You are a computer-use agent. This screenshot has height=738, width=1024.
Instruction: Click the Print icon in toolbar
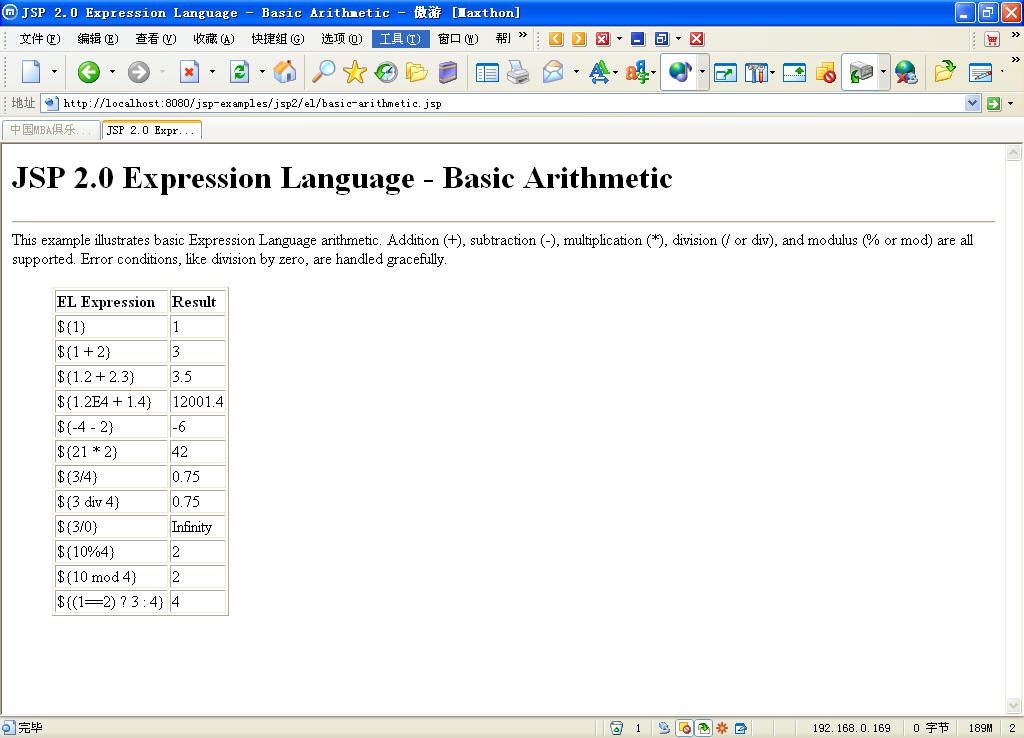coord(519,72)
